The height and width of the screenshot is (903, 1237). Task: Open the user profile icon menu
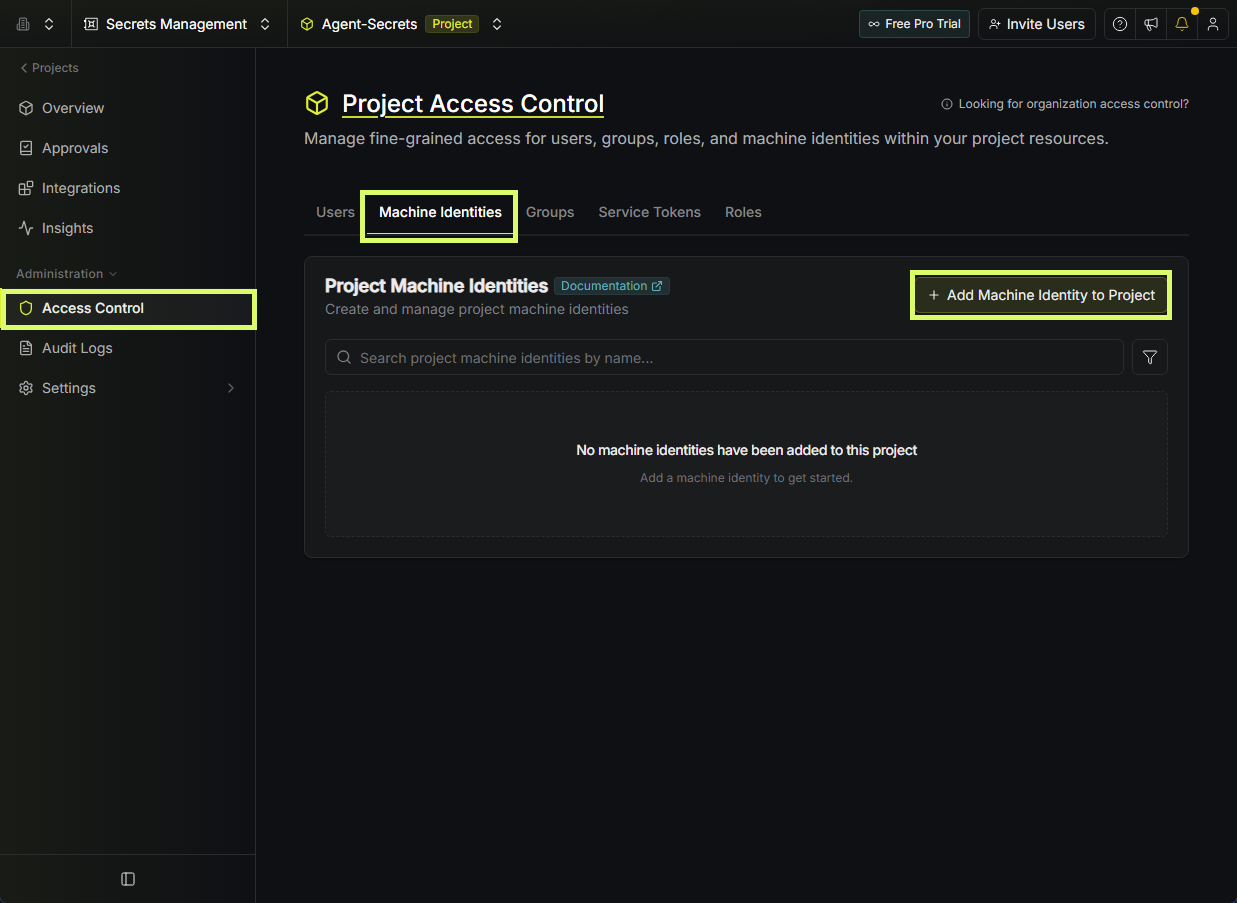click(1213, 24)
